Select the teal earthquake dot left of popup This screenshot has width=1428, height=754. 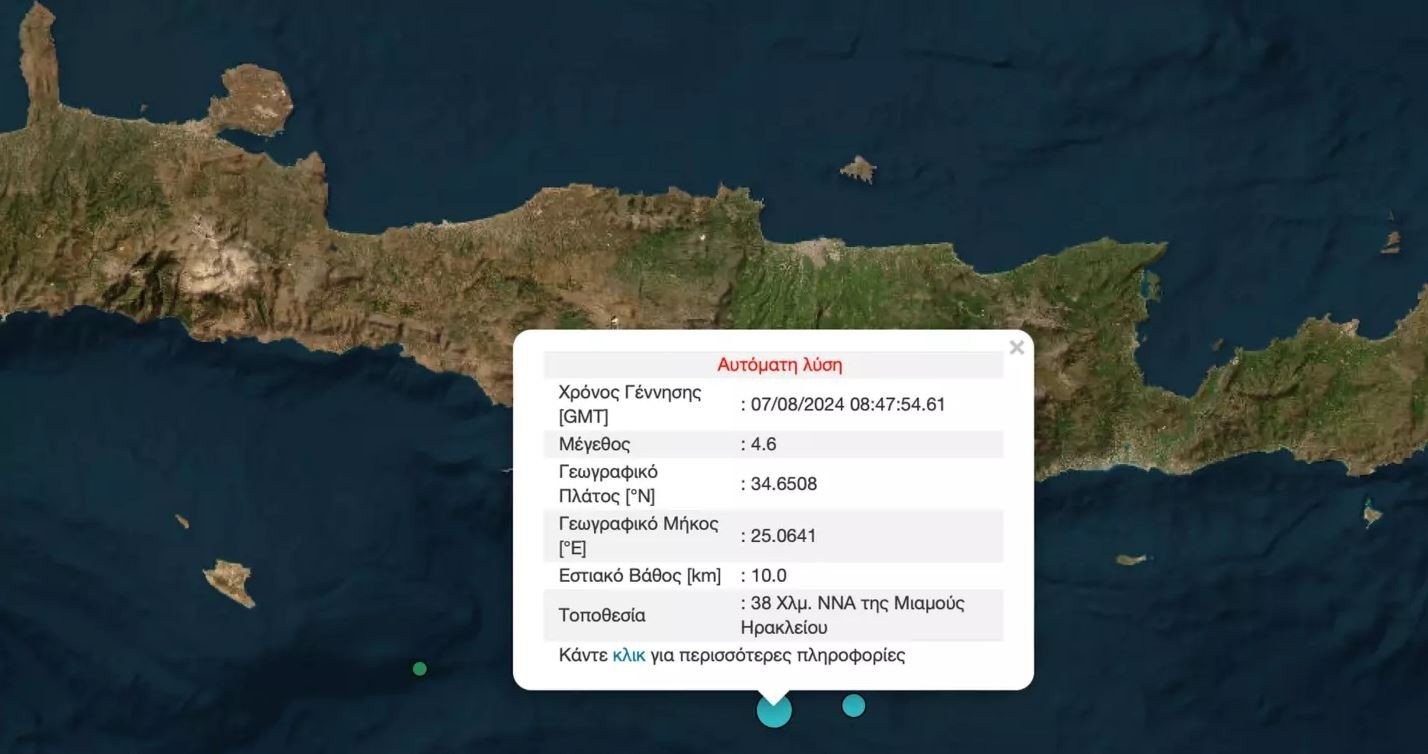[x=419, y=668]
